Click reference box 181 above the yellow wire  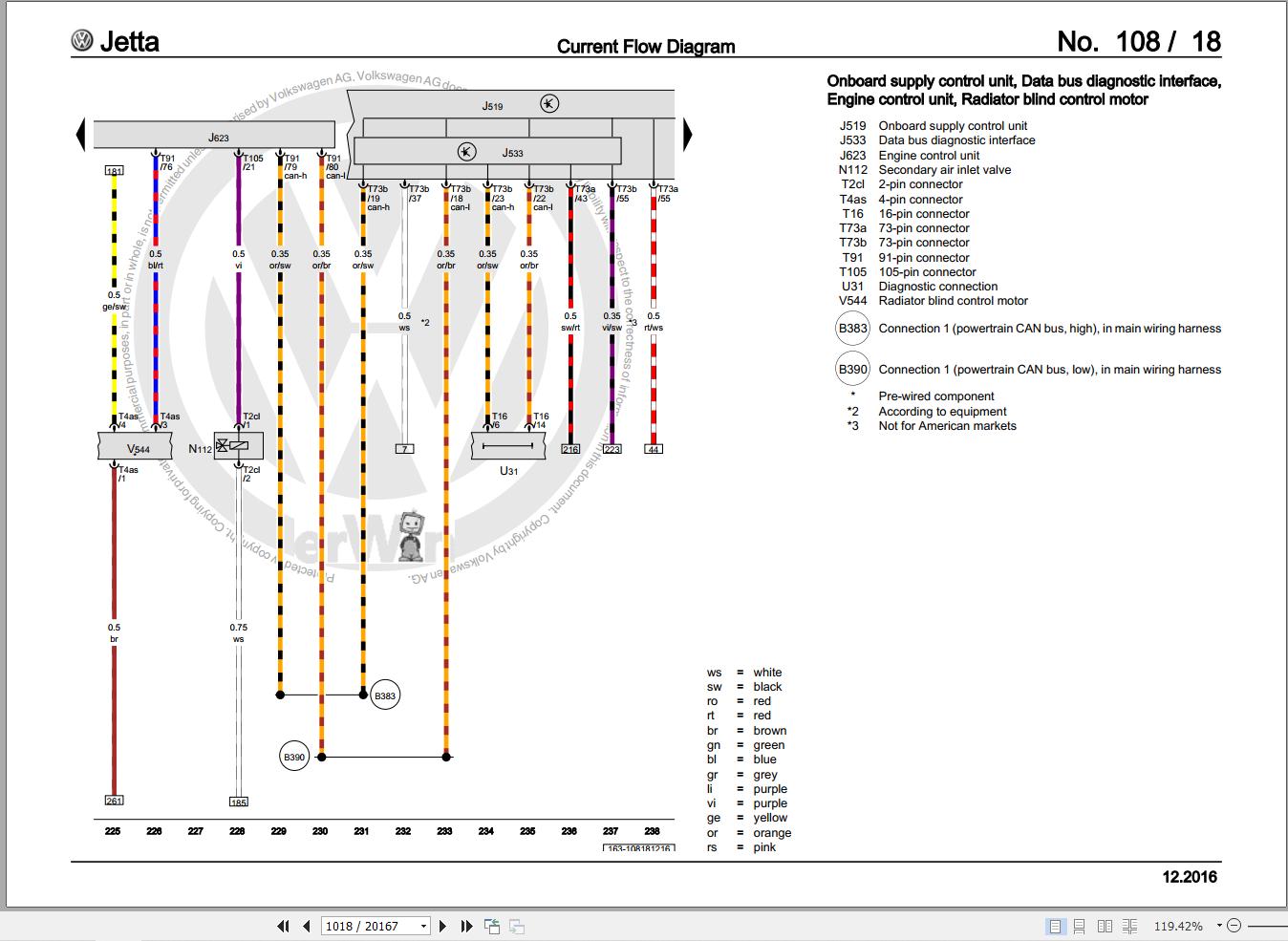(114, 171)
